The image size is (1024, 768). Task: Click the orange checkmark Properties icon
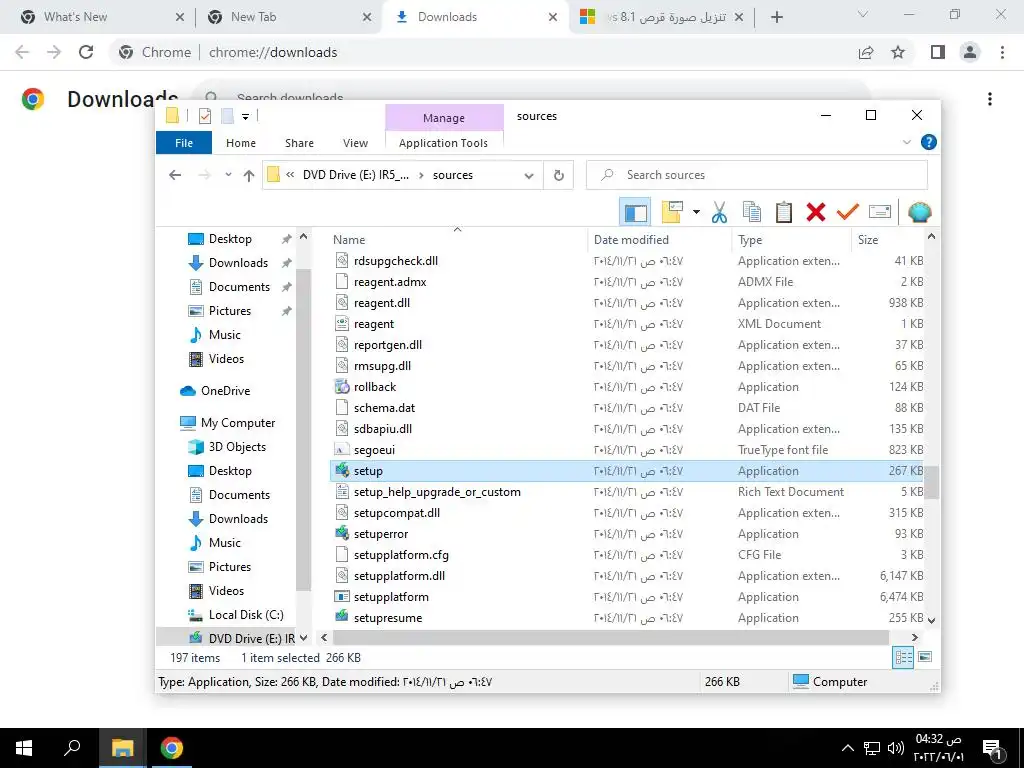click(848, 212)
